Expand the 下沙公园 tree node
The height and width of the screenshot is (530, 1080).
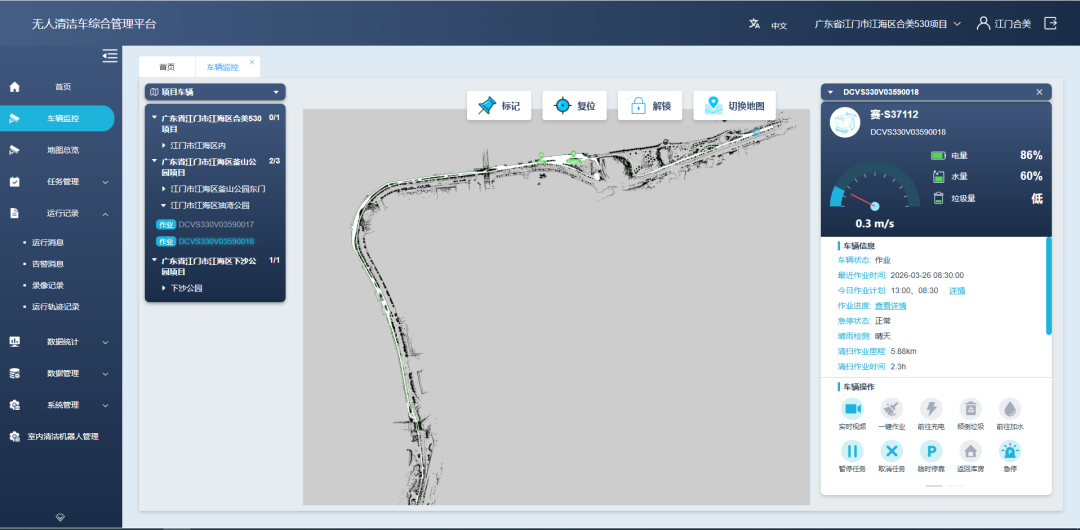[x=165, y=288]
